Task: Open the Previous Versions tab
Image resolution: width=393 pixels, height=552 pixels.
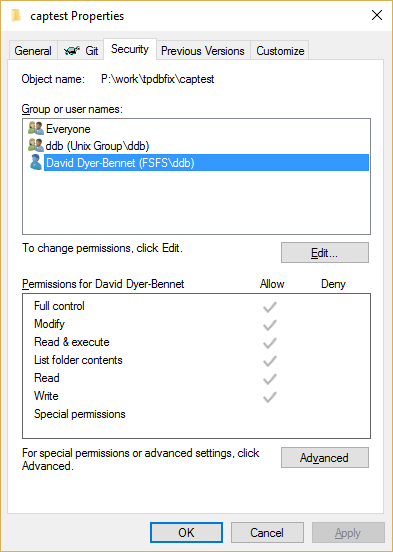Action: pyautogui.click(x=203, y=51)
